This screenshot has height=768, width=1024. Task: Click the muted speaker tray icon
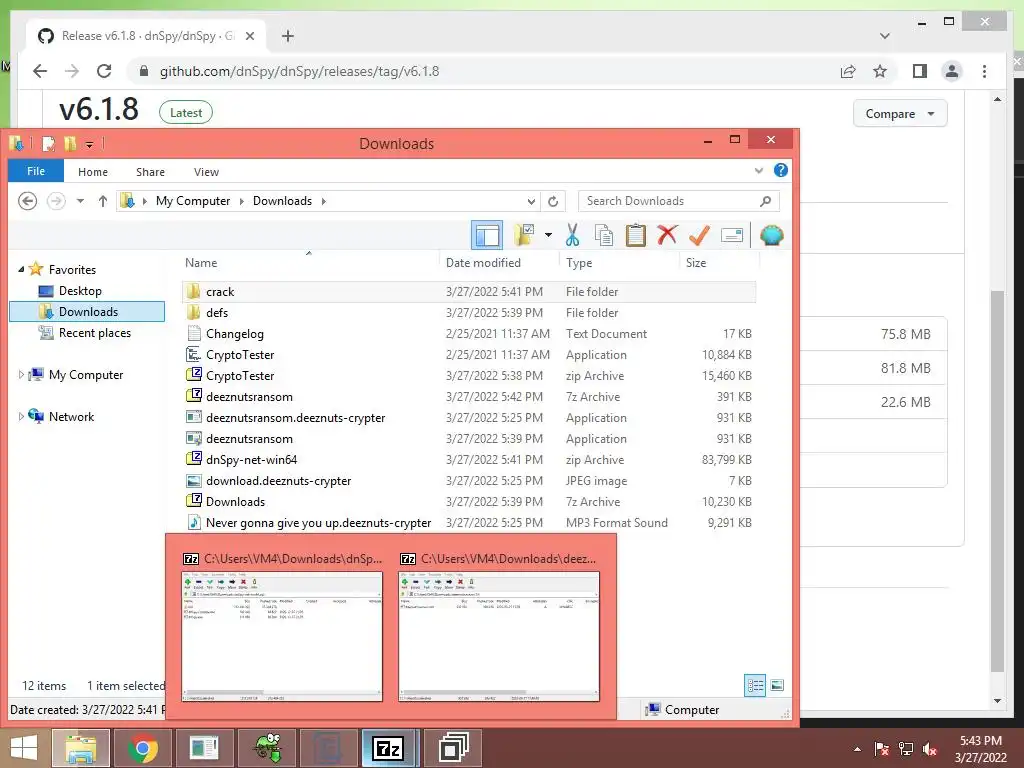click(x=930, y=750)
